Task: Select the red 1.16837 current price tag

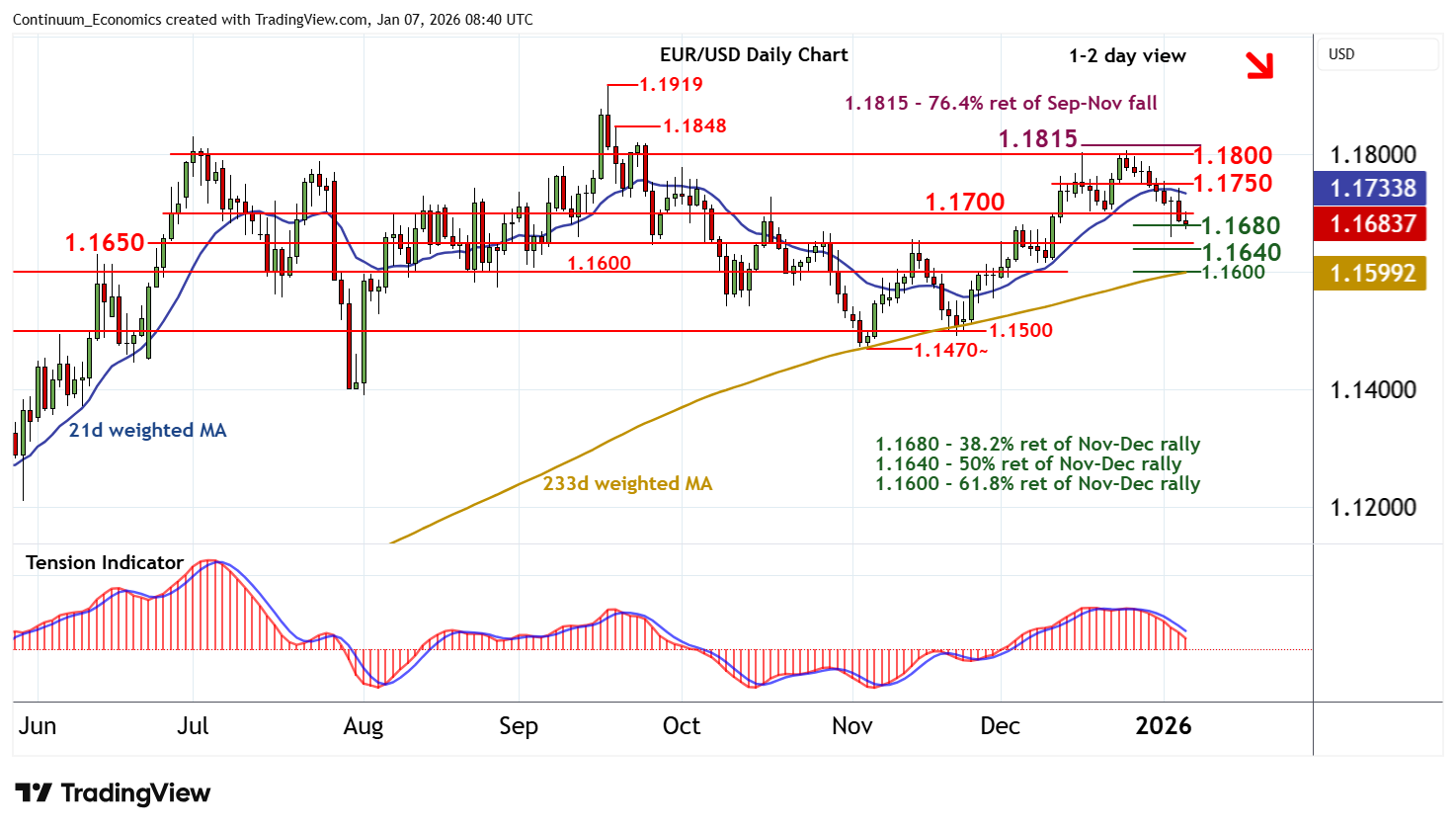Action: coord(1372,224)
